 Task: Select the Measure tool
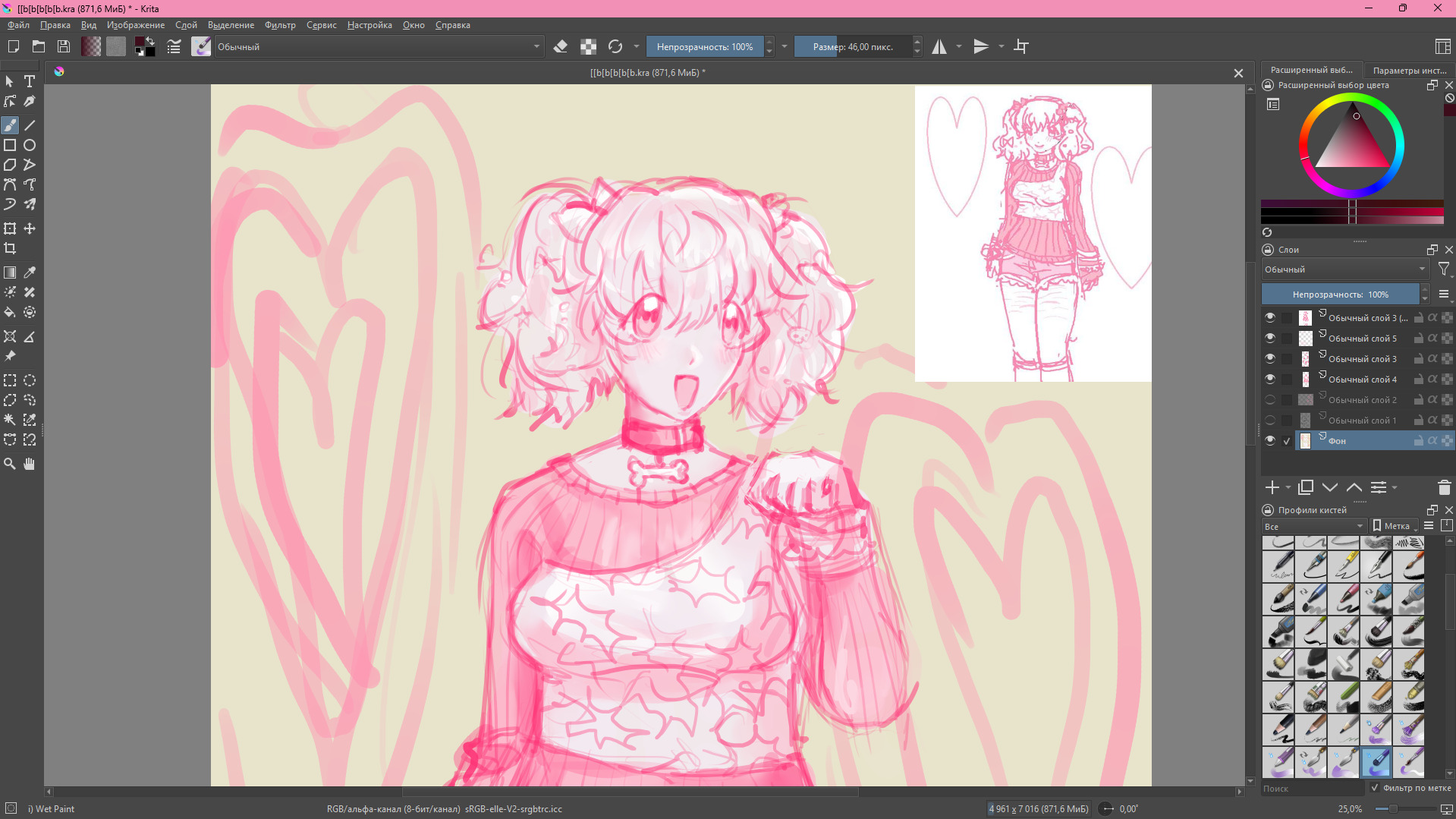[x=30, y=336]
